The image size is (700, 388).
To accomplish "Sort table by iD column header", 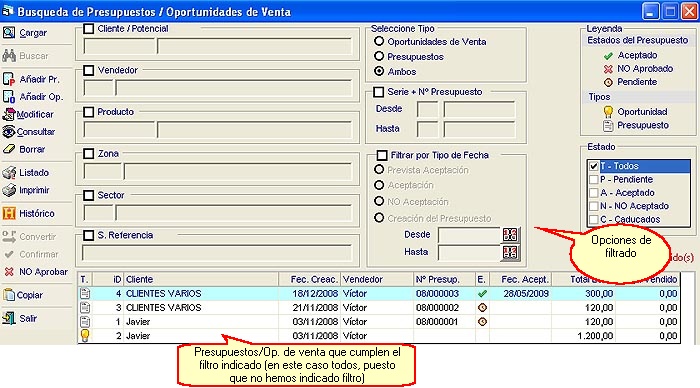I will click(x=108, y=279).
